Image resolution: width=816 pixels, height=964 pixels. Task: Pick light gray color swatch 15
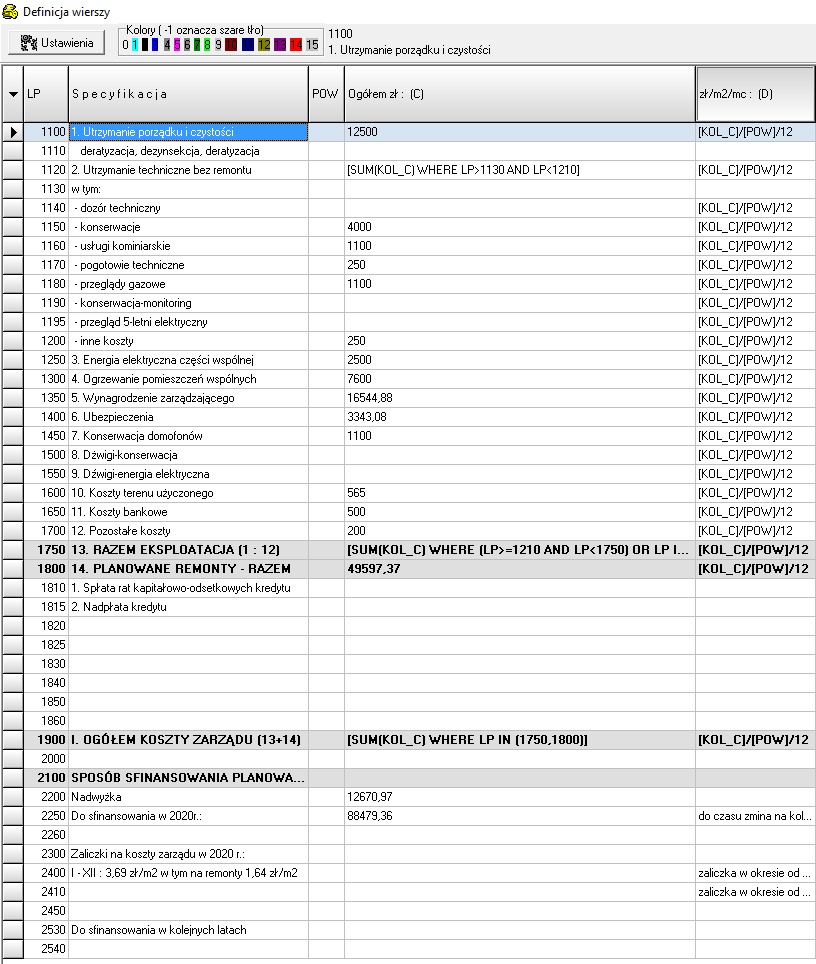pyautogui.click(x=312, y=45)
